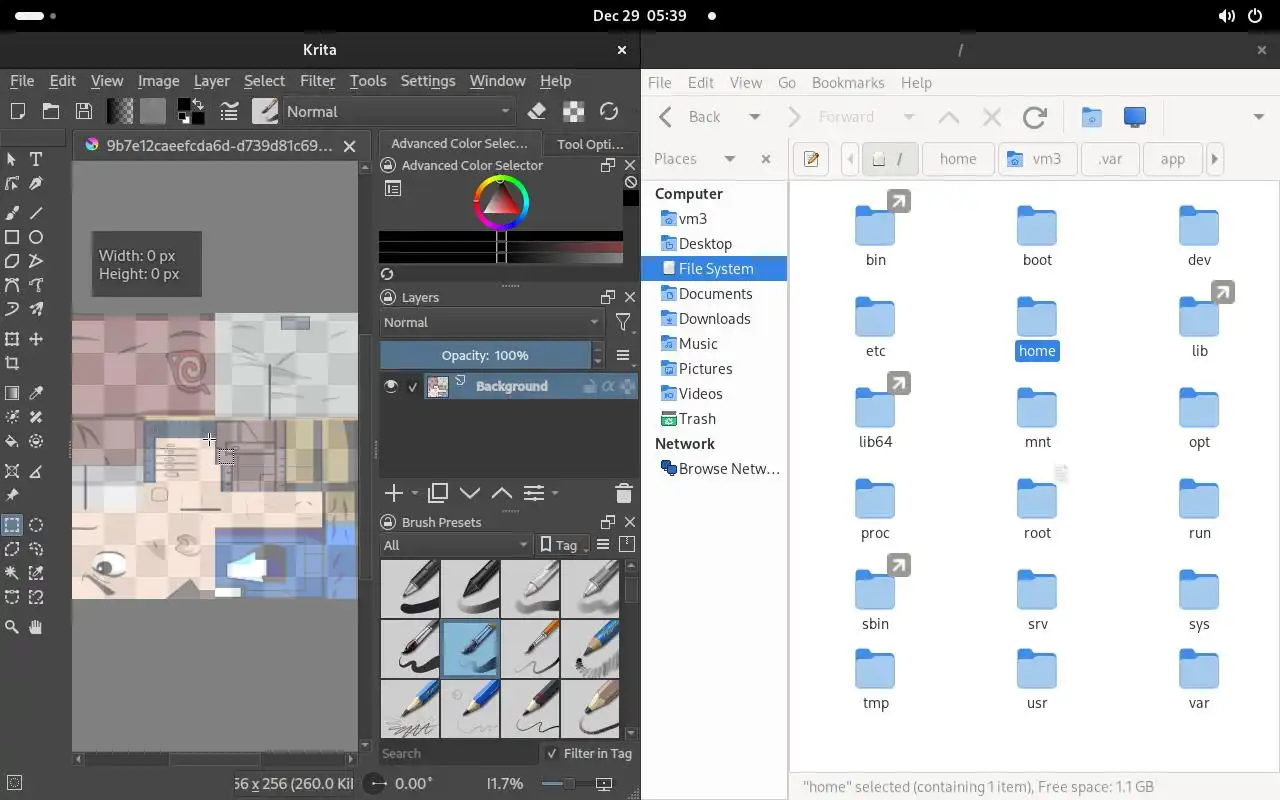The height and width of the screenshot is (800, 1280).
Task: Select the Elliptical Selection tool
Action: tap(36, 525)
